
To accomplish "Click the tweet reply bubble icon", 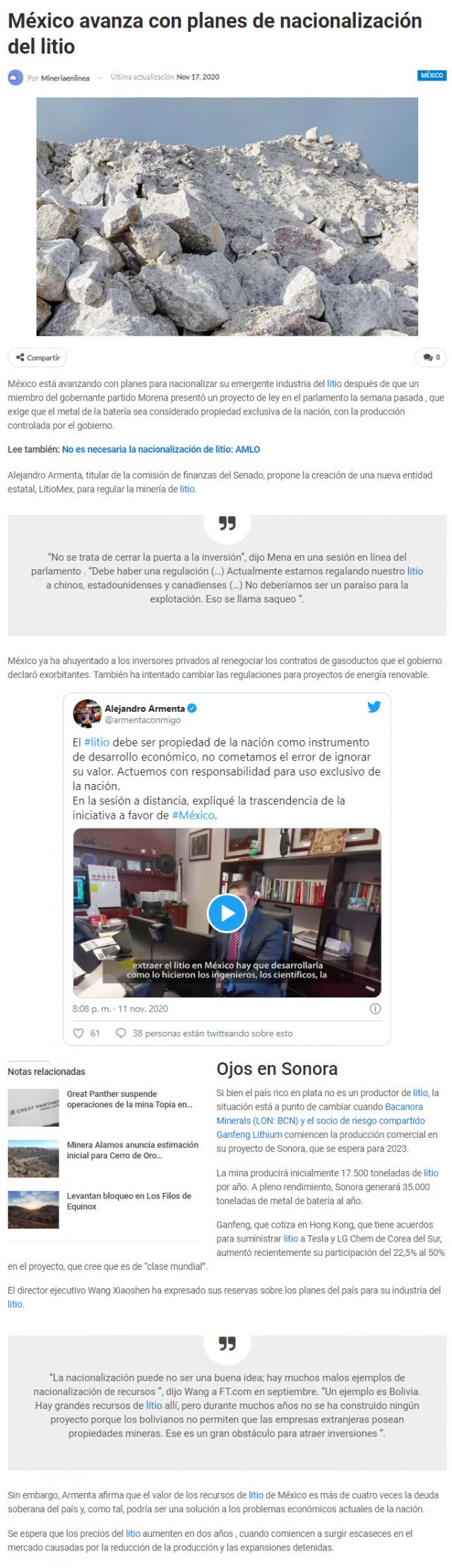I will (x=121, y=1033).
